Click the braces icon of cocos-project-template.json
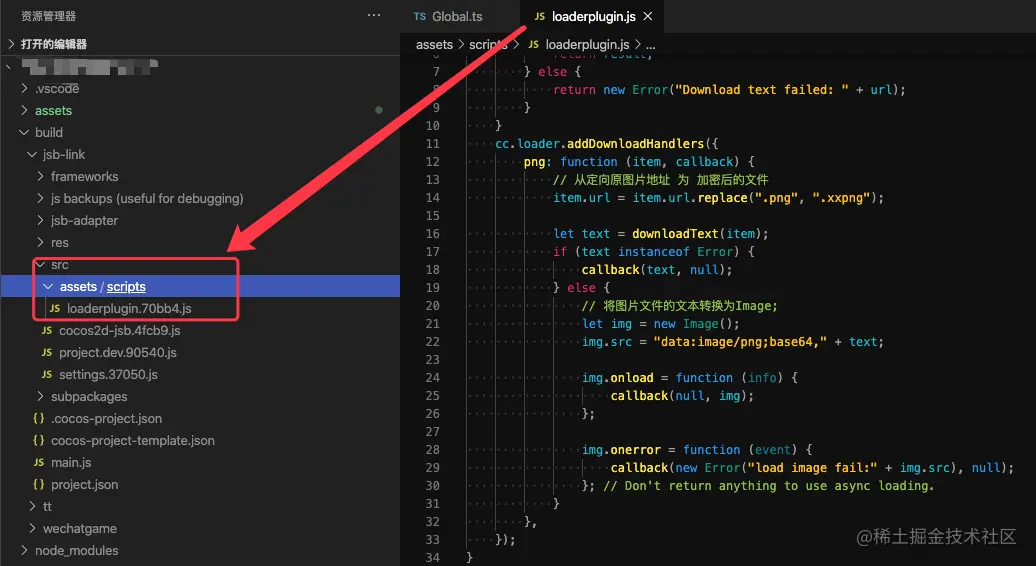The width and height of the screenshot is (1036, 566). point(39,441)
